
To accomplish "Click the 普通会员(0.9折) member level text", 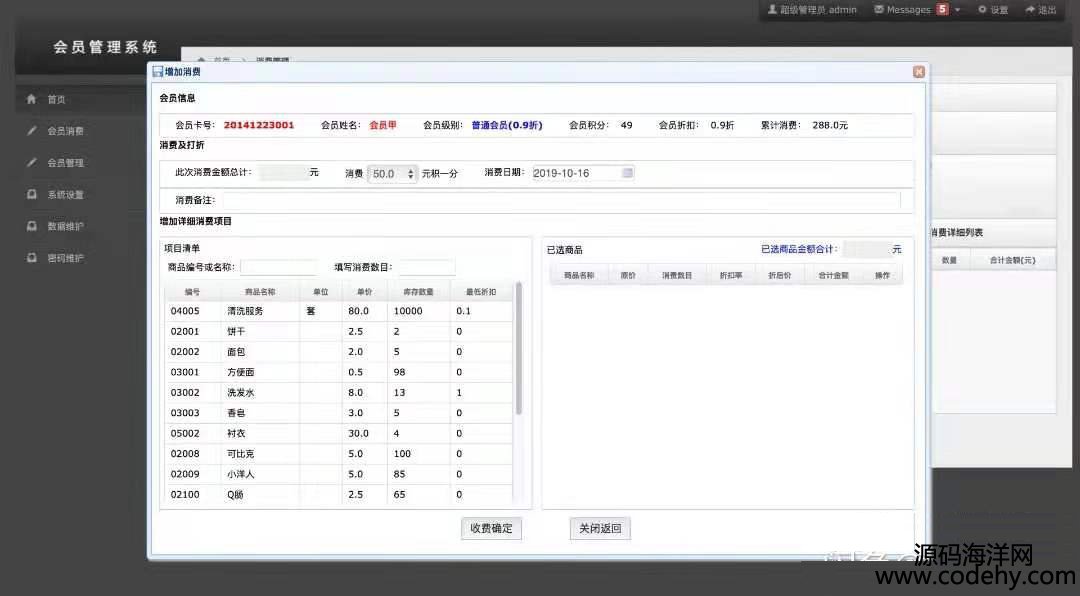I will coord(507,125).
